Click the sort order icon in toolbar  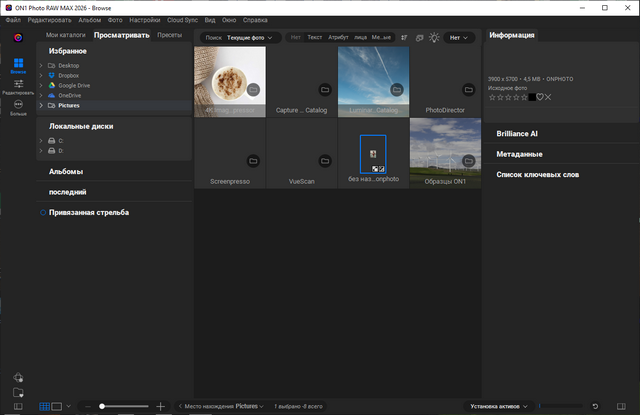[404, 38]
